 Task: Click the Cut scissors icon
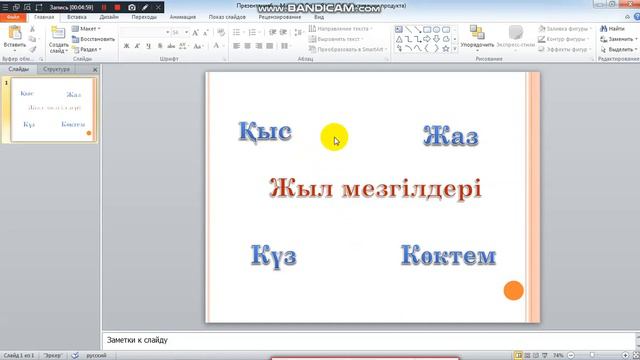tap(32, 29)
